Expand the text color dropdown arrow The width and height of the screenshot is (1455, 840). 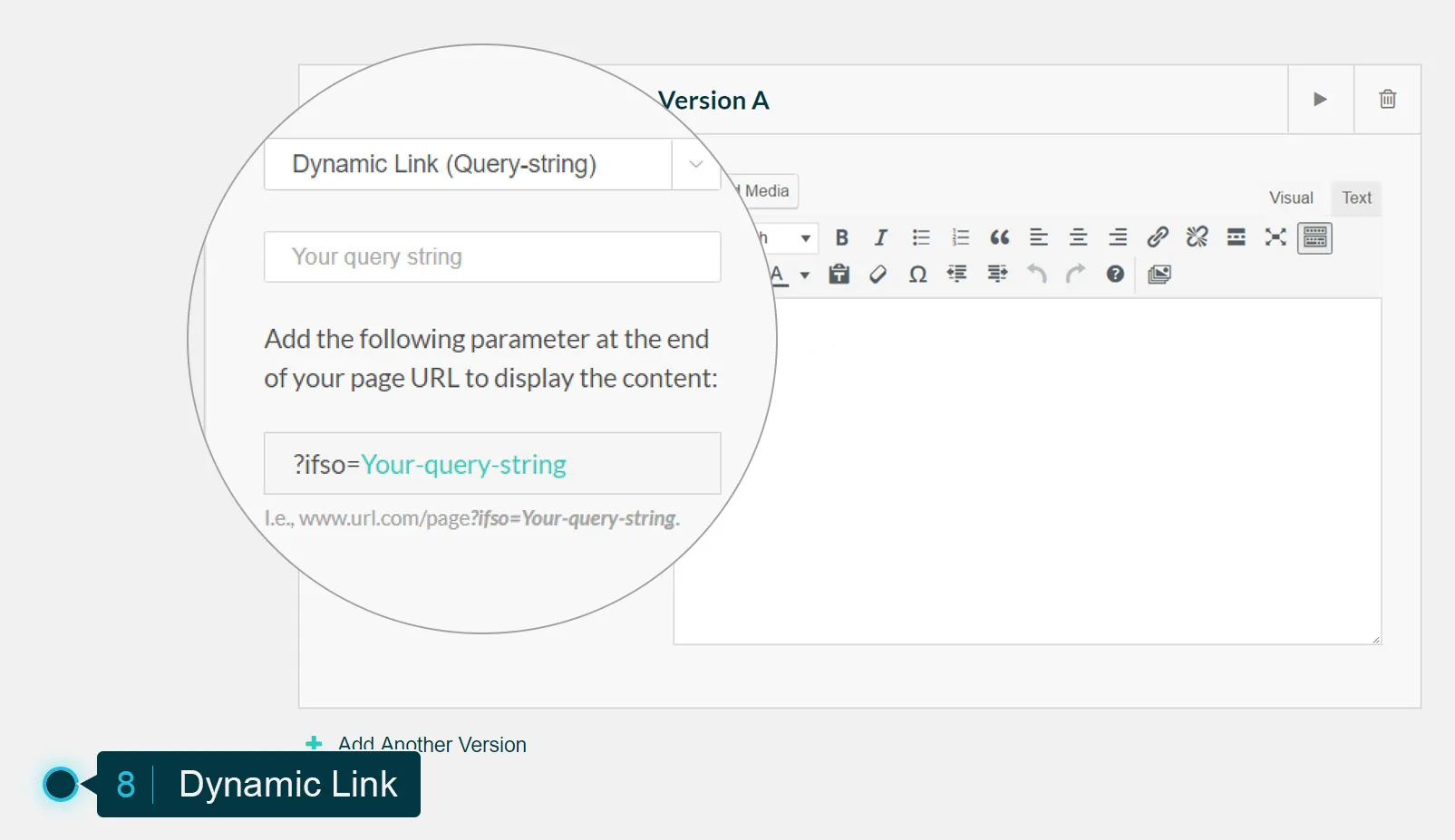tap(803, 274)
